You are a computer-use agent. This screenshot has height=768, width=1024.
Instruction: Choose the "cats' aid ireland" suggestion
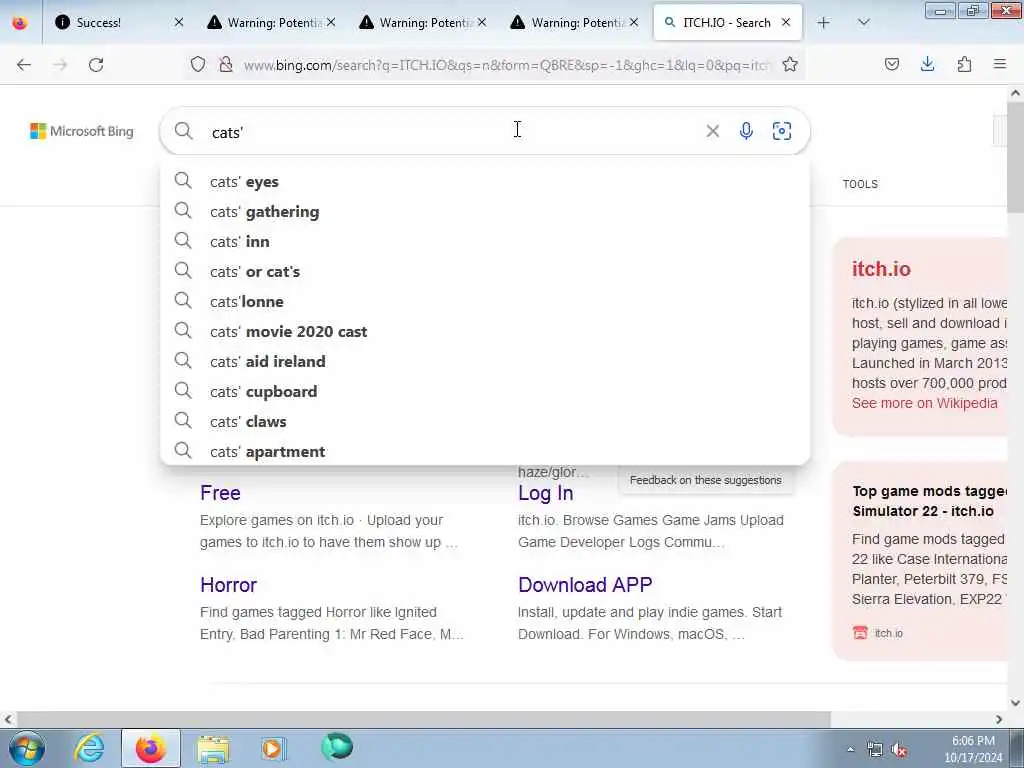pos(485,362)
